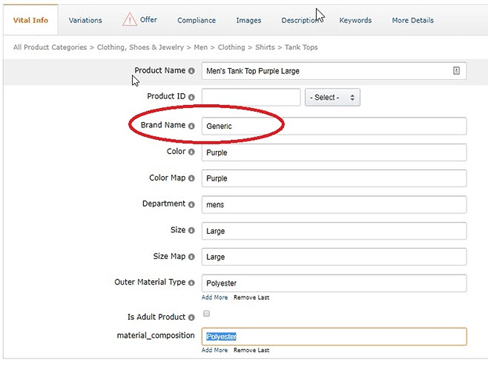Click into the Brand Name field
This screenshot has height=367, width=488.
[x=334, y=126]
